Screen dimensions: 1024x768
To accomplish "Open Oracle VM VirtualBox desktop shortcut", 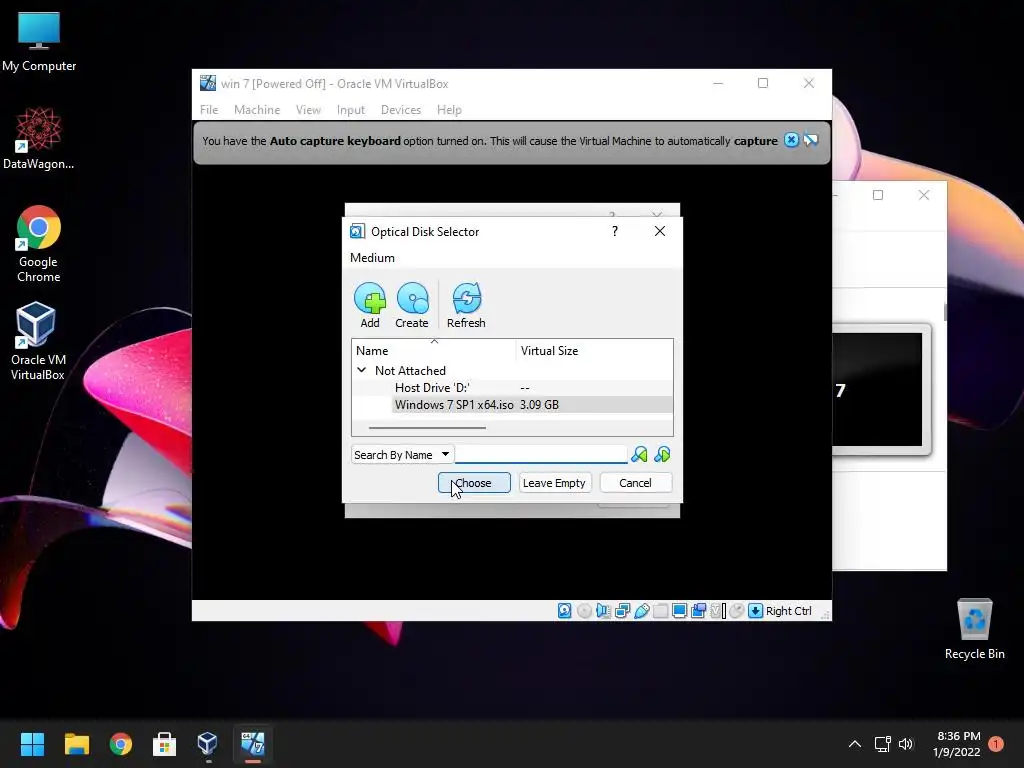I will pos(37,341).
